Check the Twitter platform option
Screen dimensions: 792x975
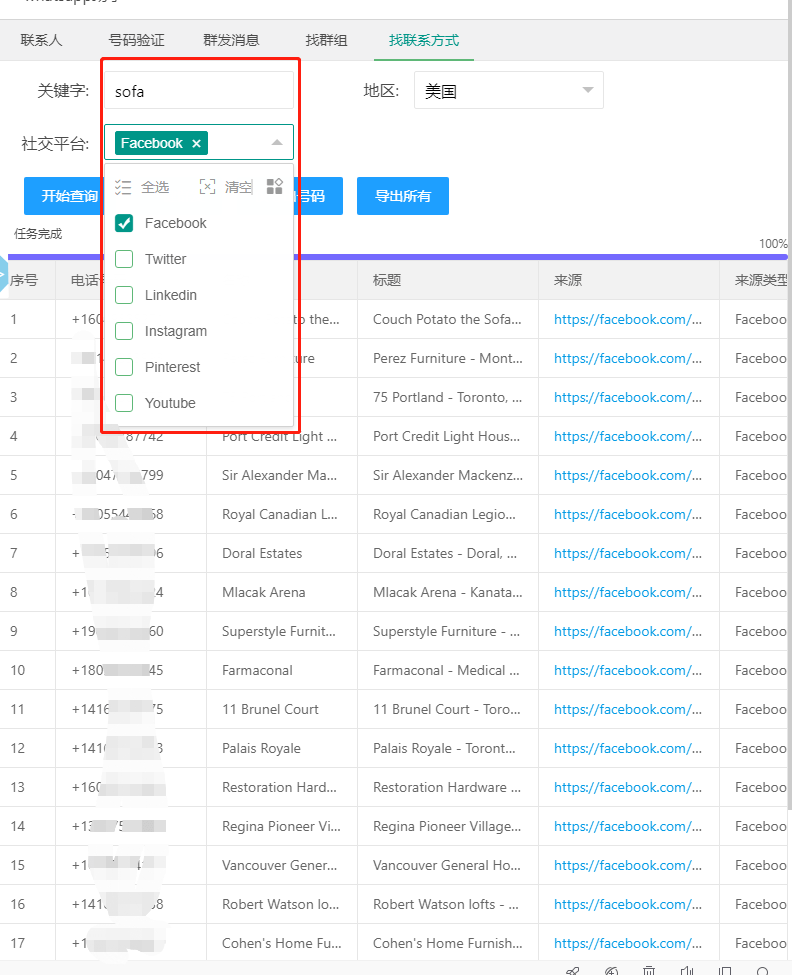point(125,259)
